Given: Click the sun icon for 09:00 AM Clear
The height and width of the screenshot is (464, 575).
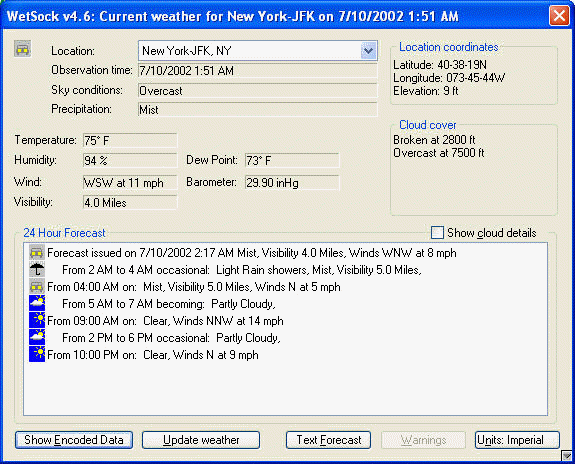Looking at the screenshot, I should [x=37, y=320].
